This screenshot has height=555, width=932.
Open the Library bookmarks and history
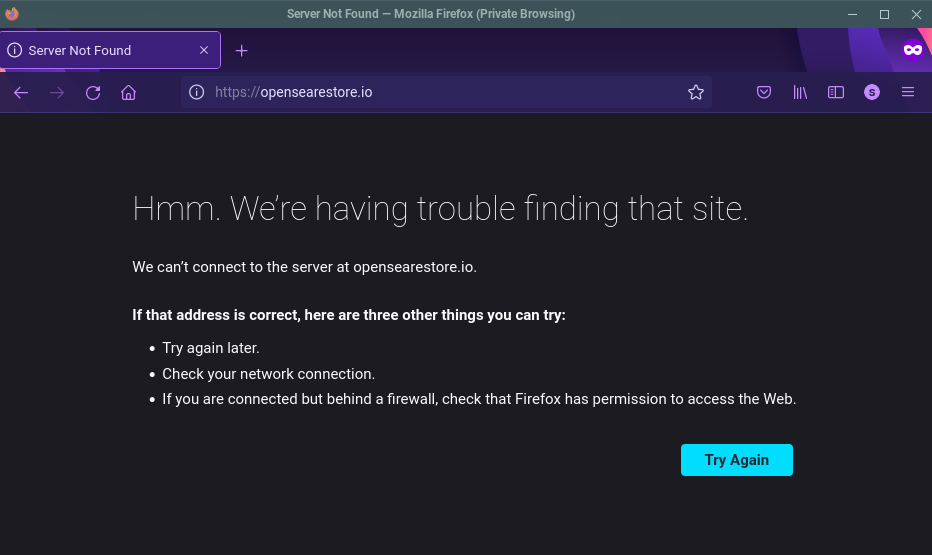pos(800,92)
